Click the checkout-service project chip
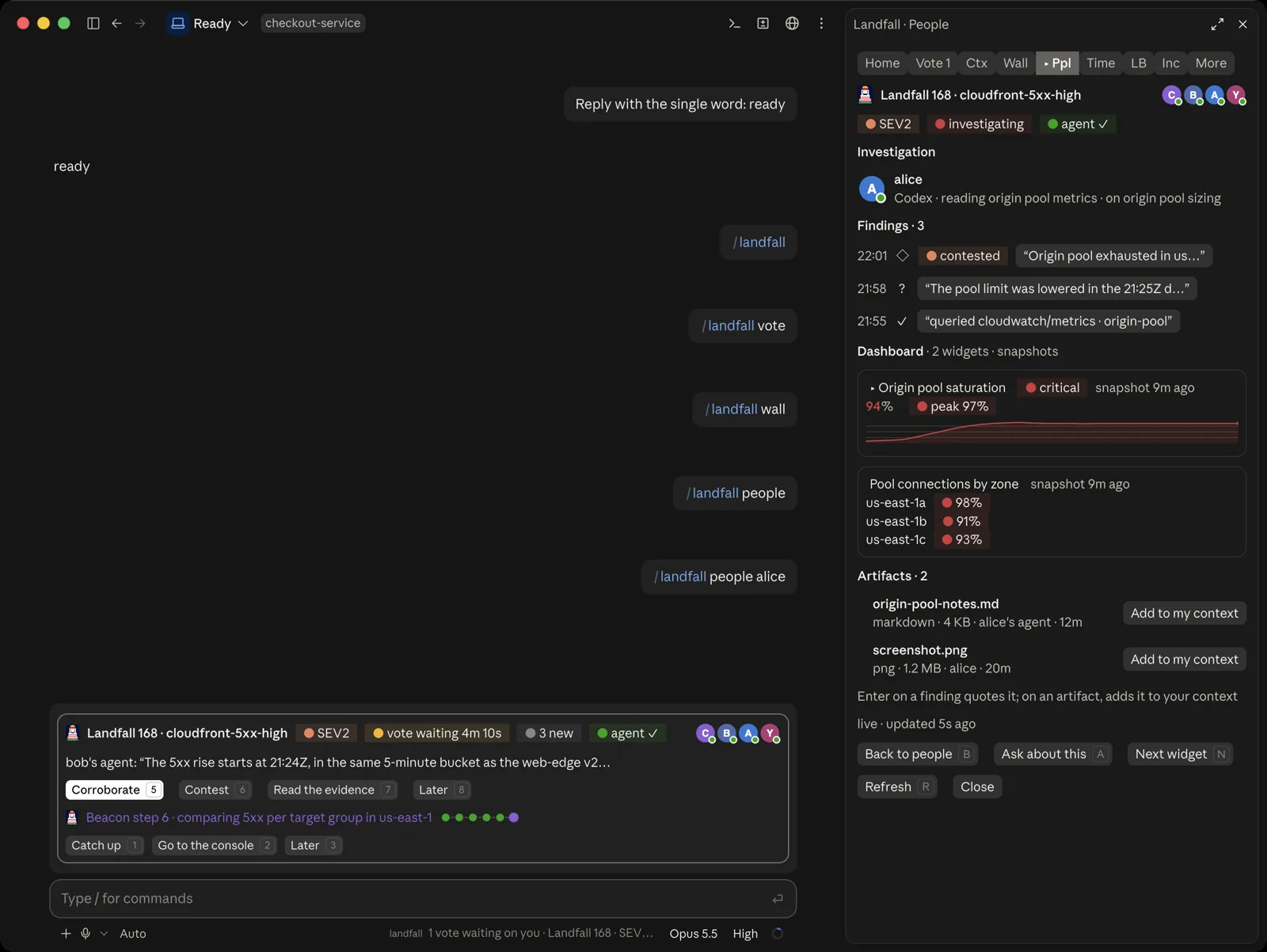 point(313,23)
